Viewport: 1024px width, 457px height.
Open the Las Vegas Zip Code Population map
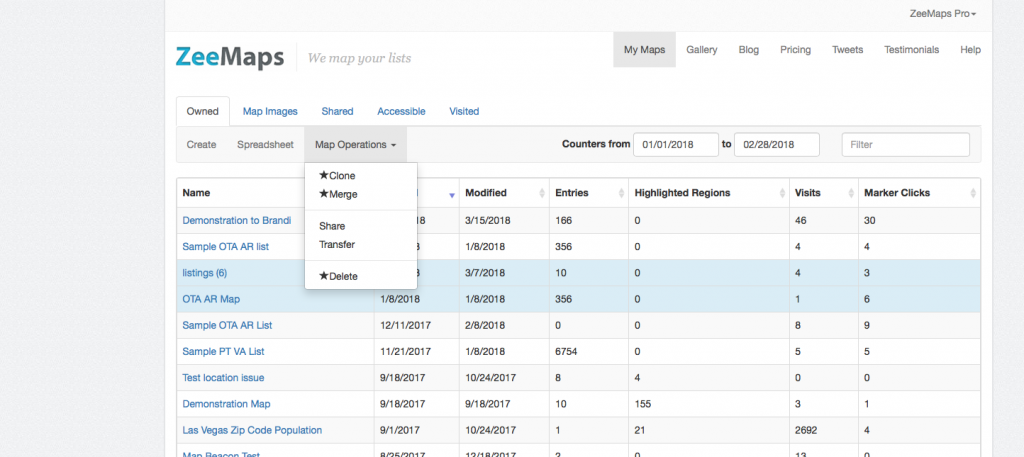pos(252,430)
